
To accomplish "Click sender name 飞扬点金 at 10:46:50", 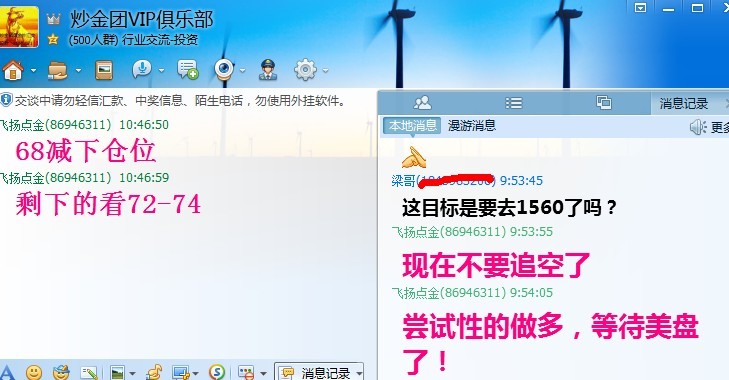I will (x=22, y=125).
